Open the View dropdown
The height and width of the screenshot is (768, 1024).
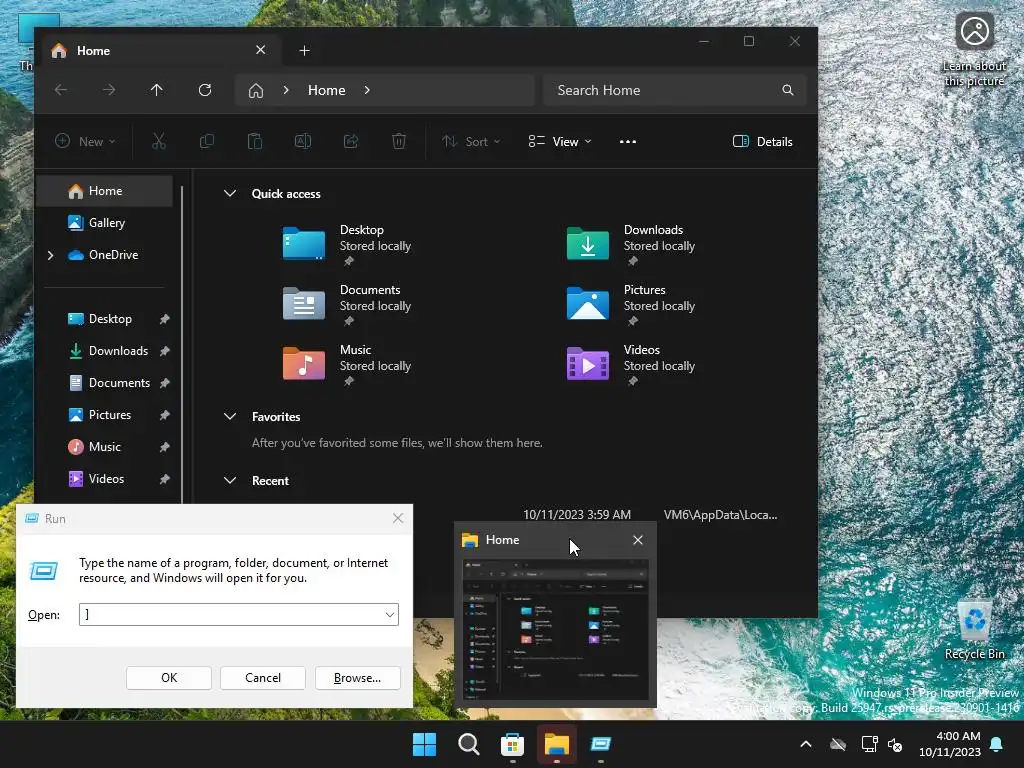coord(560,142)
